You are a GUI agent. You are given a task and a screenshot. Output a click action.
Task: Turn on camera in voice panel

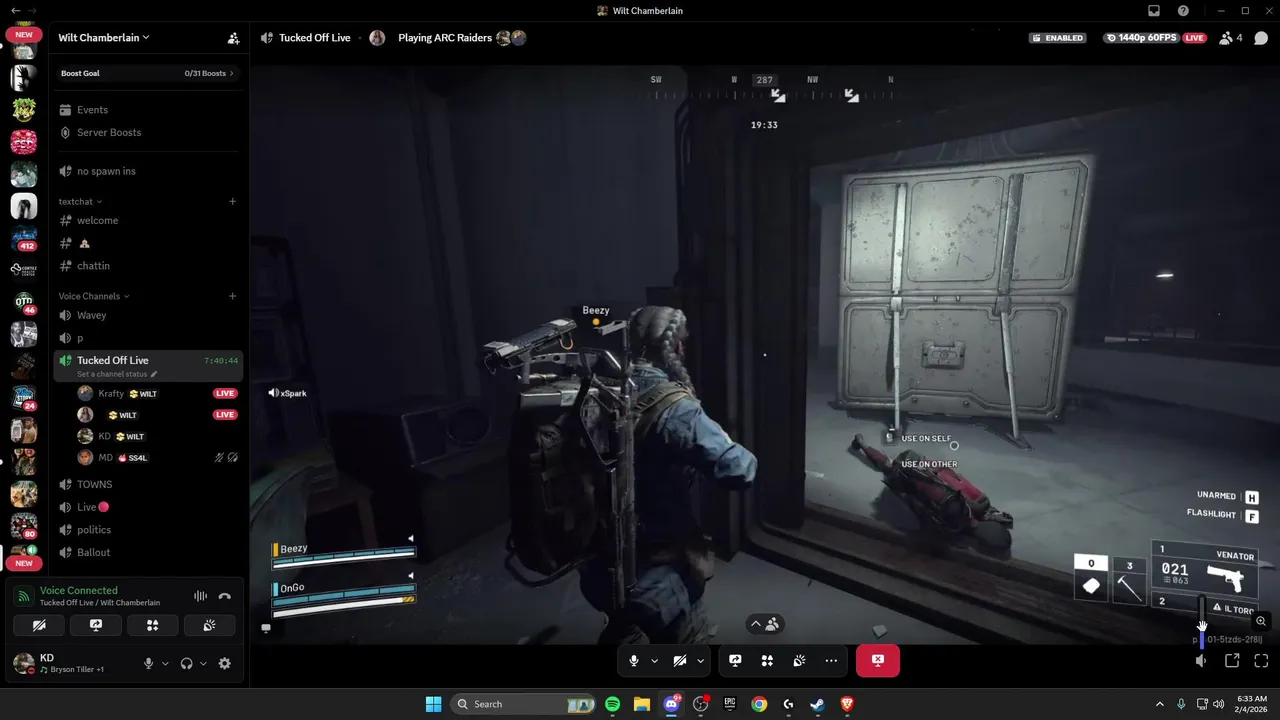(39, 625)
